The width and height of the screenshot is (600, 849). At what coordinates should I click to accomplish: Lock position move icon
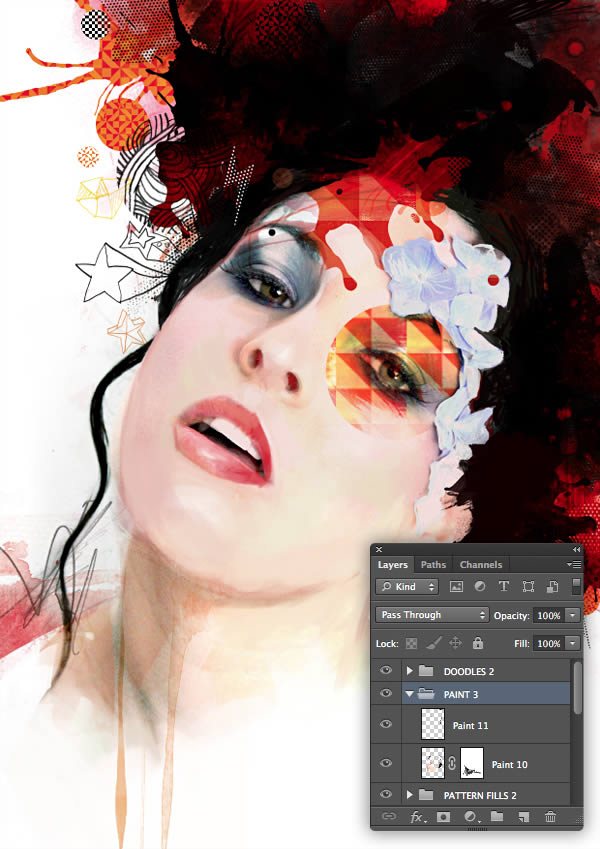(455, 643)
